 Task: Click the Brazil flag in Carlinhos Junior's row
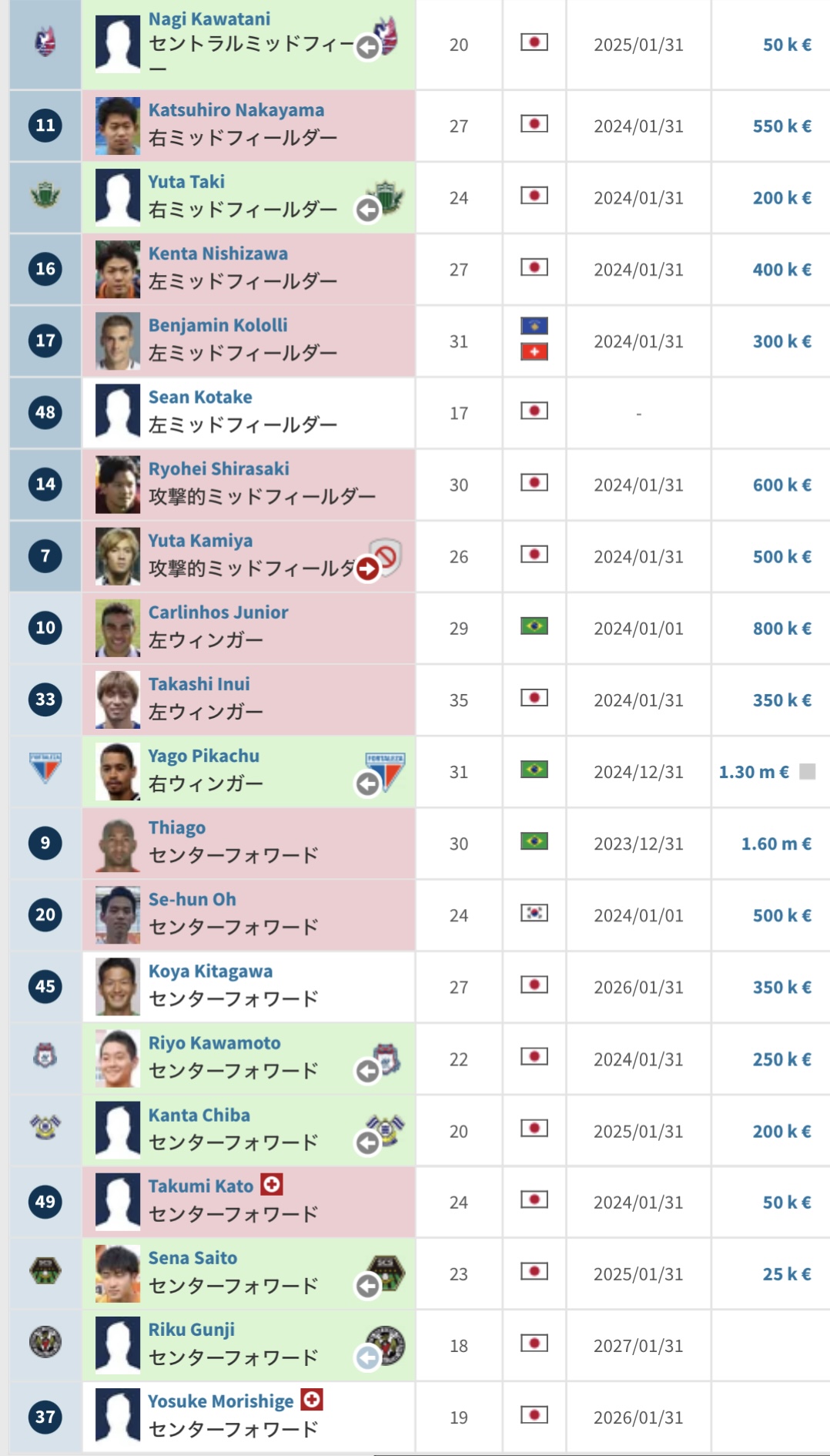click(534, 626)
